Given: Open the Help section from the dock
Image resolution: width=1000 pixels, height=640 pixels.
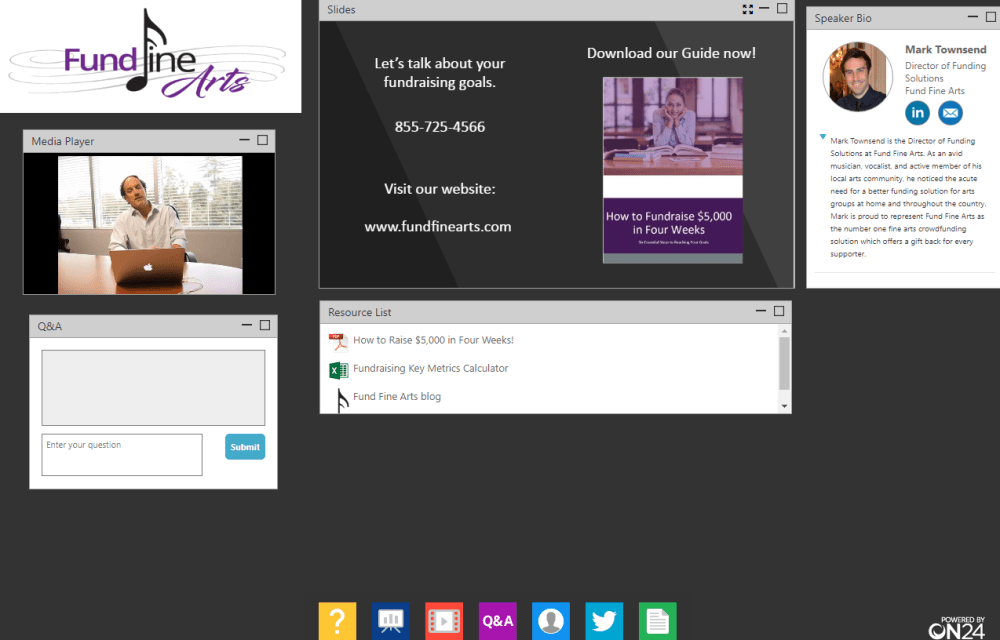Looking at the screenshot, I should [x=337, y=621].
